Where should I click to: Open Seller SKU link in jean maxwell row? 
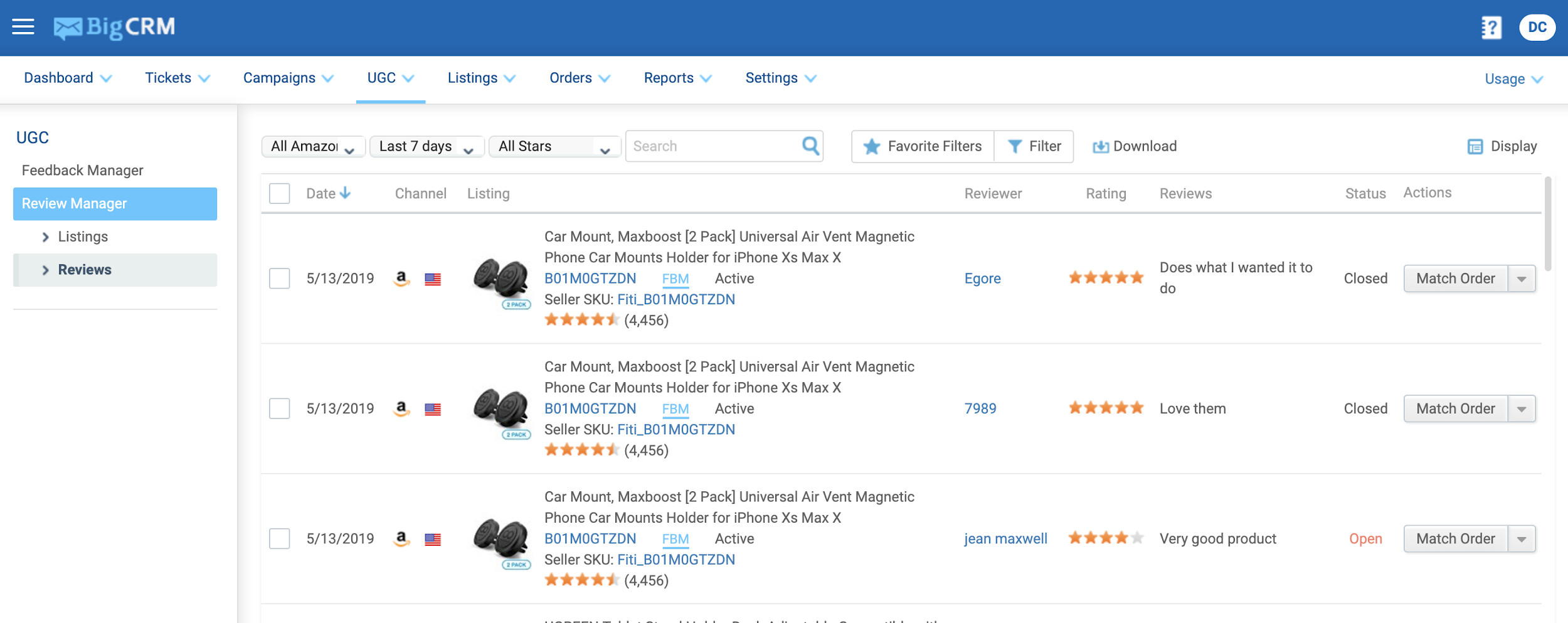pyautogui.click(x=676, y=560)
